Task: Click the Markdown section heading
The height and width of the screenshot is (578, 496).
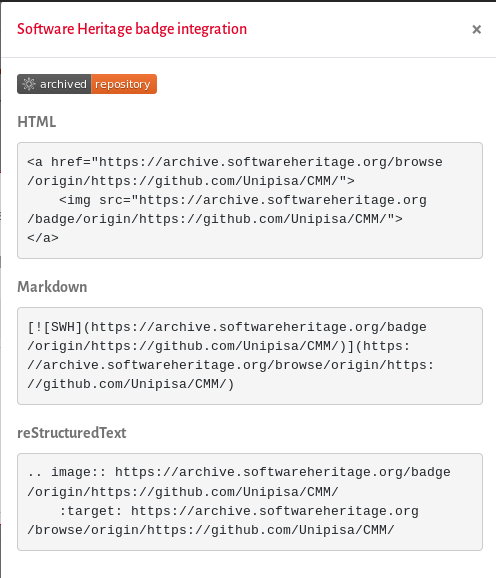Action: [x=52, y=287]
